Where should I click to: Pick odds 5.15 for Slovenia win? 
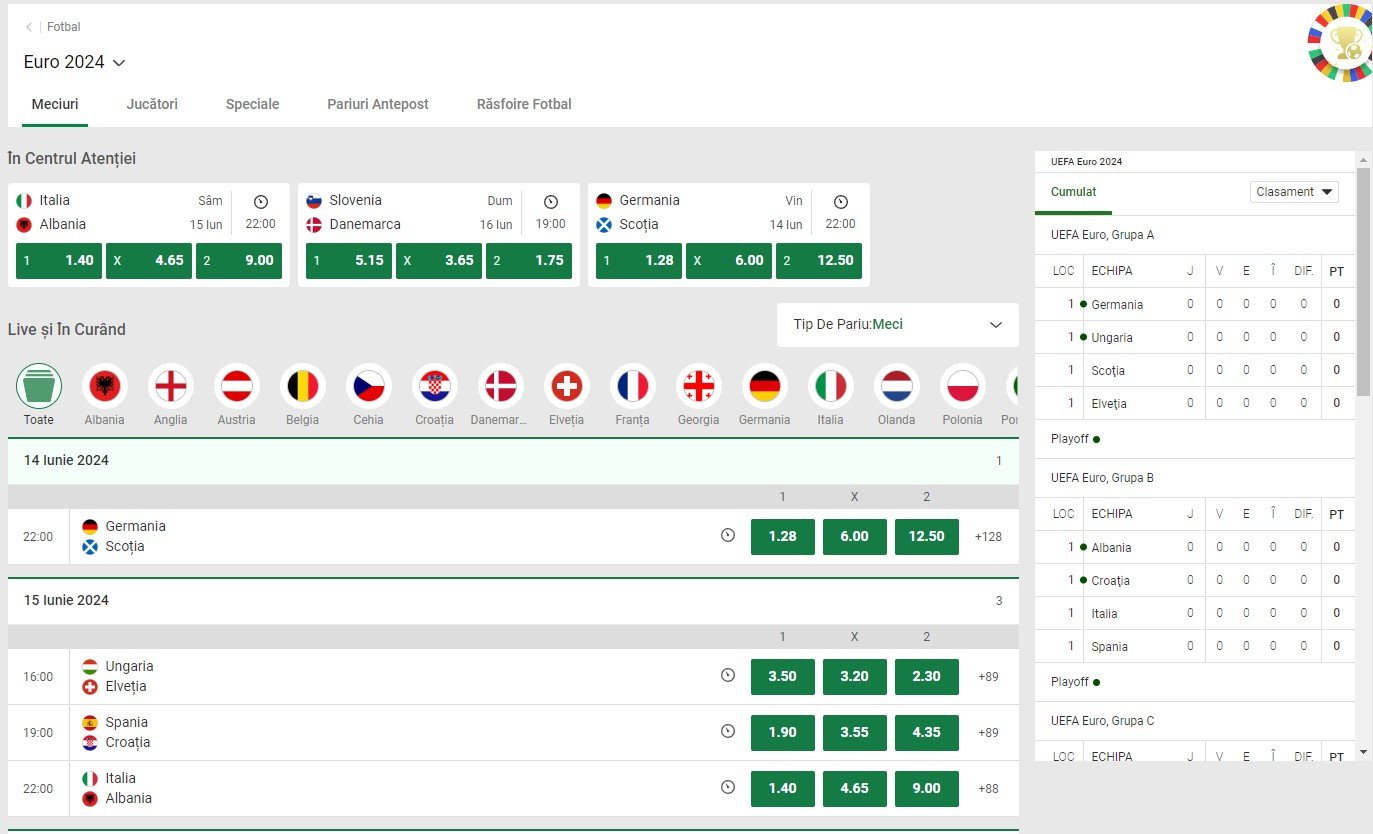click(x=349, y=261)
